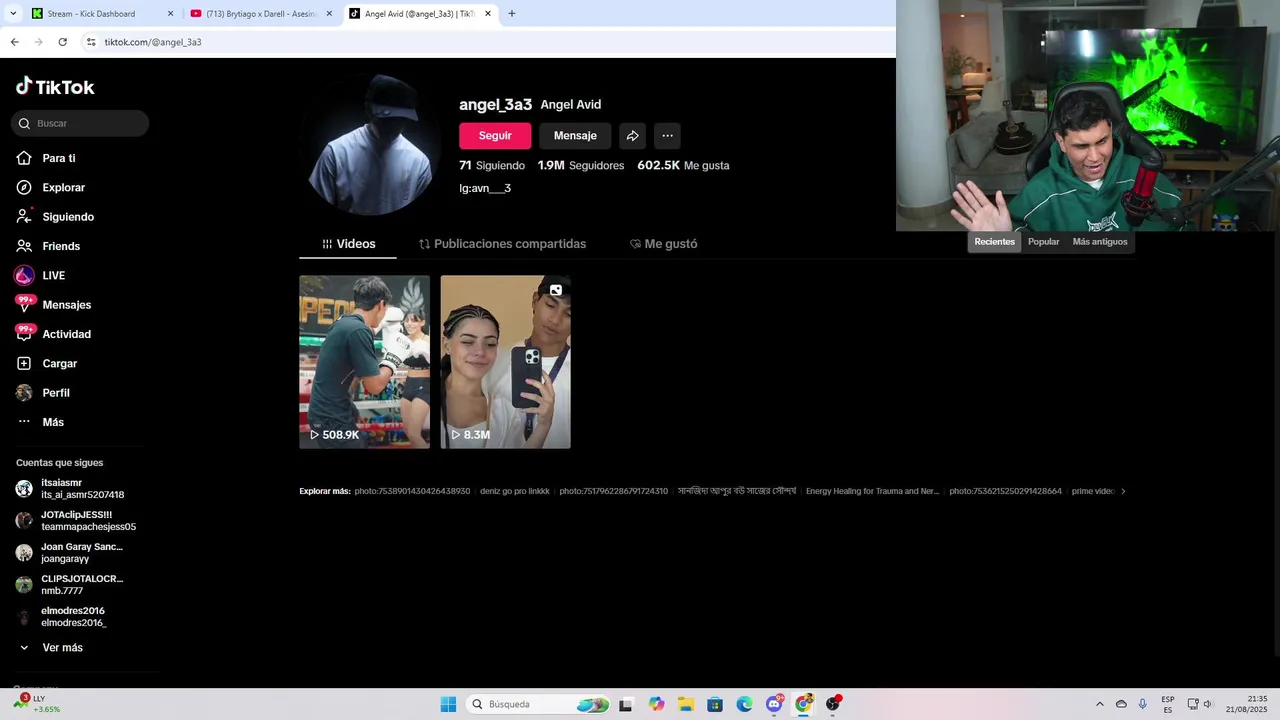Open angel_3a3 profile picture
The height and width of the screenshot is (720, 1280).
point(370,145)
